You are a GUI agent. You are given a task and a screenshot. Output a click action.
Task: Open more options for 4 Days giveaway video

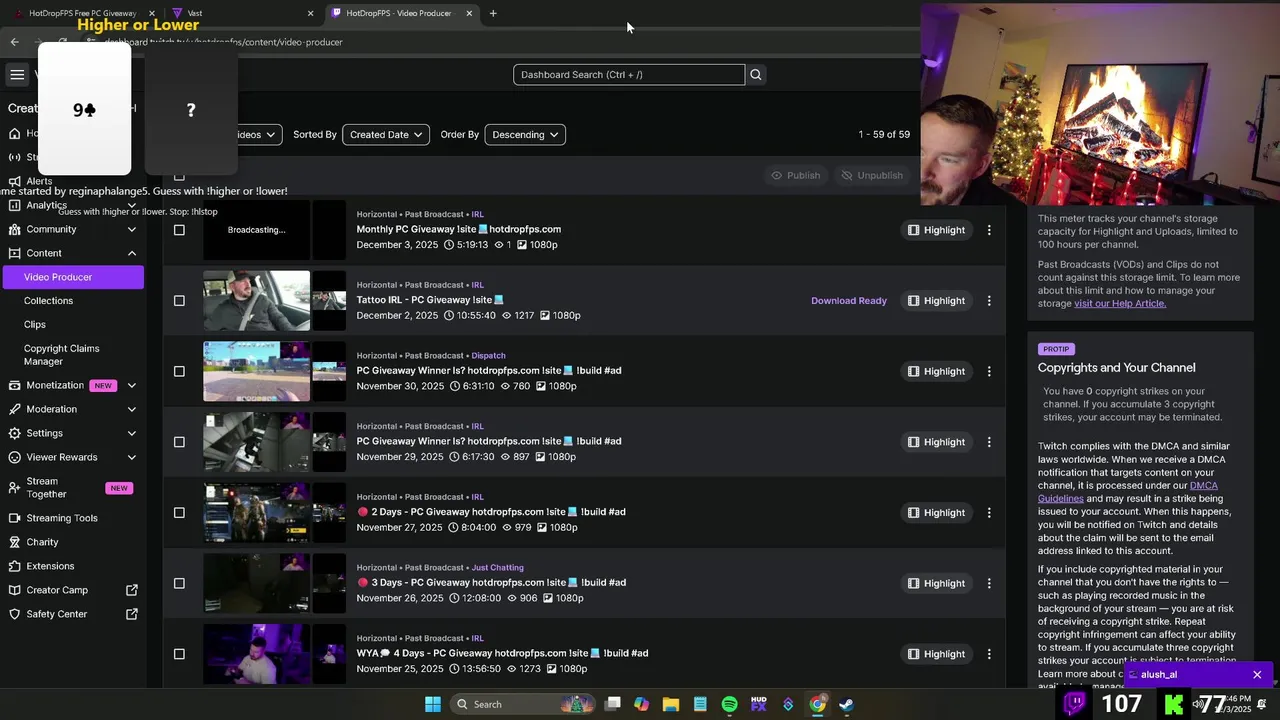coord(989,654)
